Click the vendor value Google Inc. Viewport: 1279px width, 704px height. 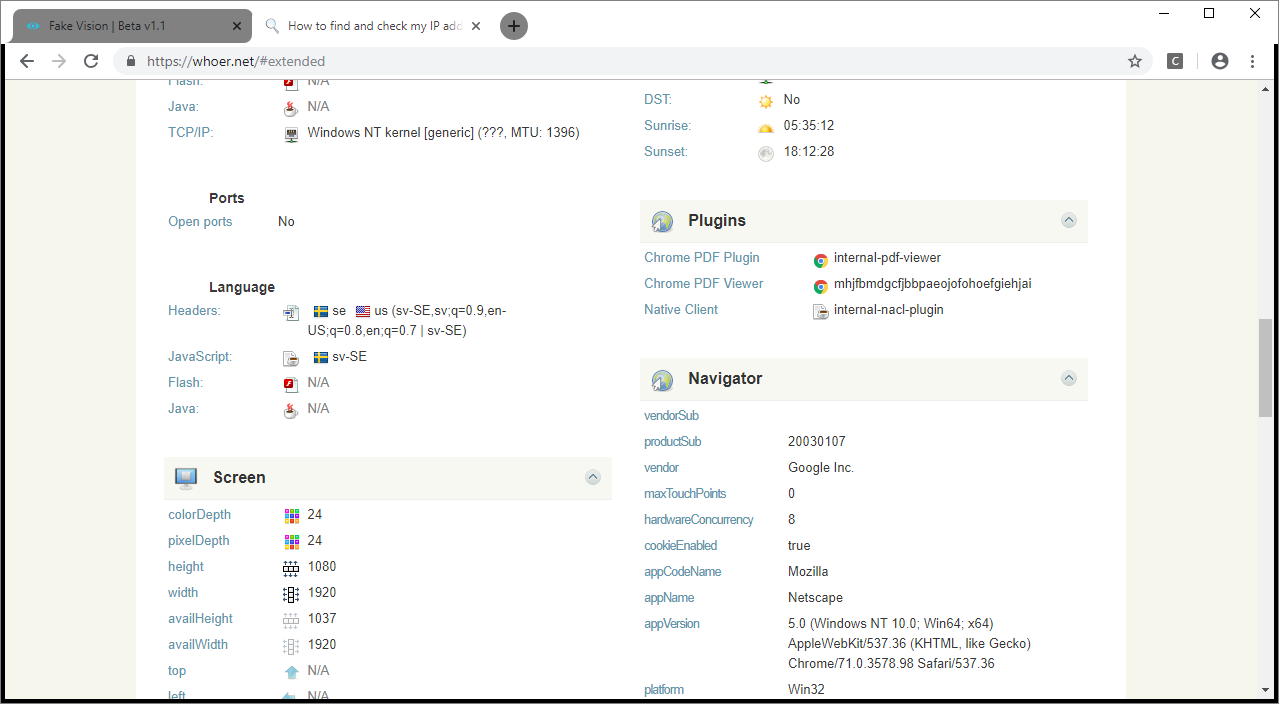(821, 468)
